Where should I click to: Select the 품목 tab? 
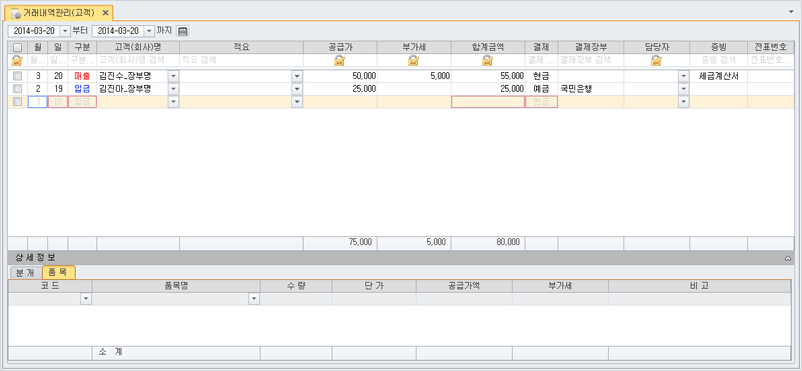pos(59,272)
